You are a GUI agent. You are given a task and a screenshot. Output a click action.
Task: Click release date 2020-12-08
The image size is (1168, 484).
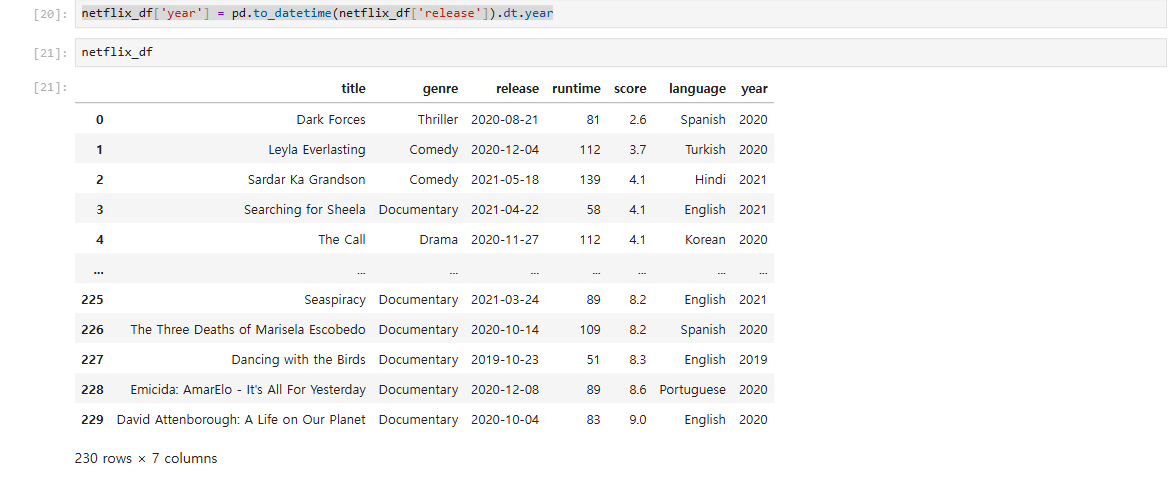click(505, 389)
